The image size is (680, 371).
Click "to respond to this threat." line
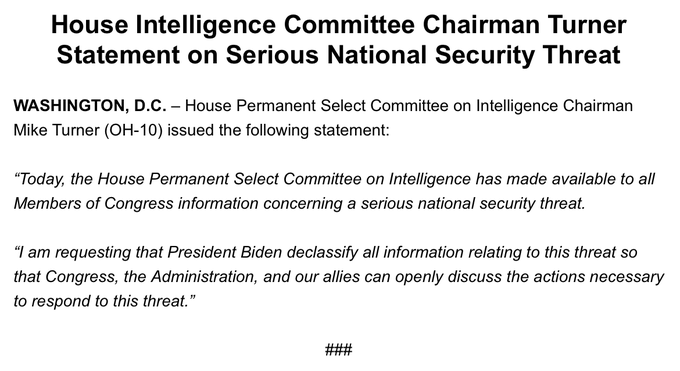pos(105,301)
